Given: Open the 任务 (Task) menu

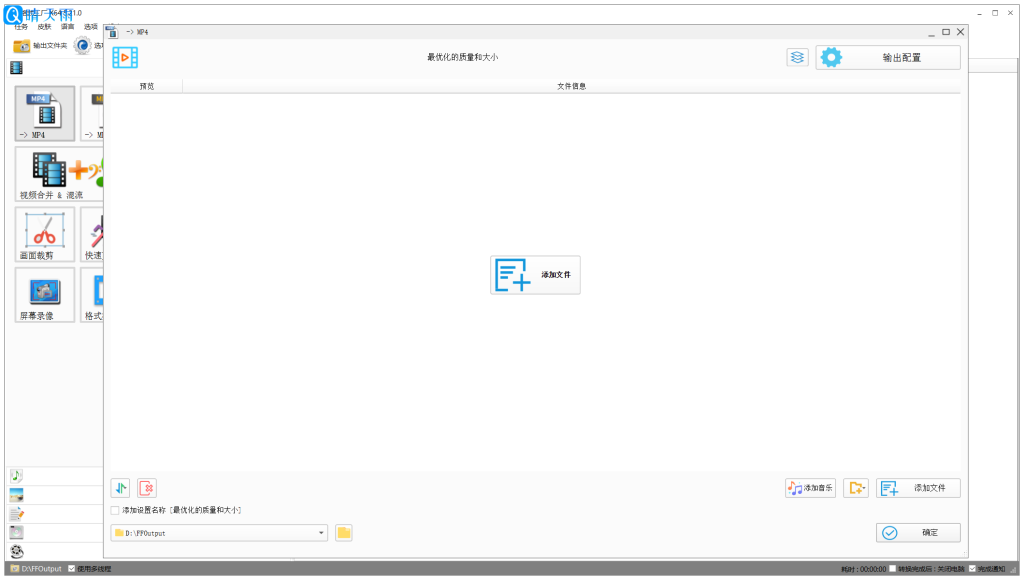Looking at the screenshot, I should (21, 27).
